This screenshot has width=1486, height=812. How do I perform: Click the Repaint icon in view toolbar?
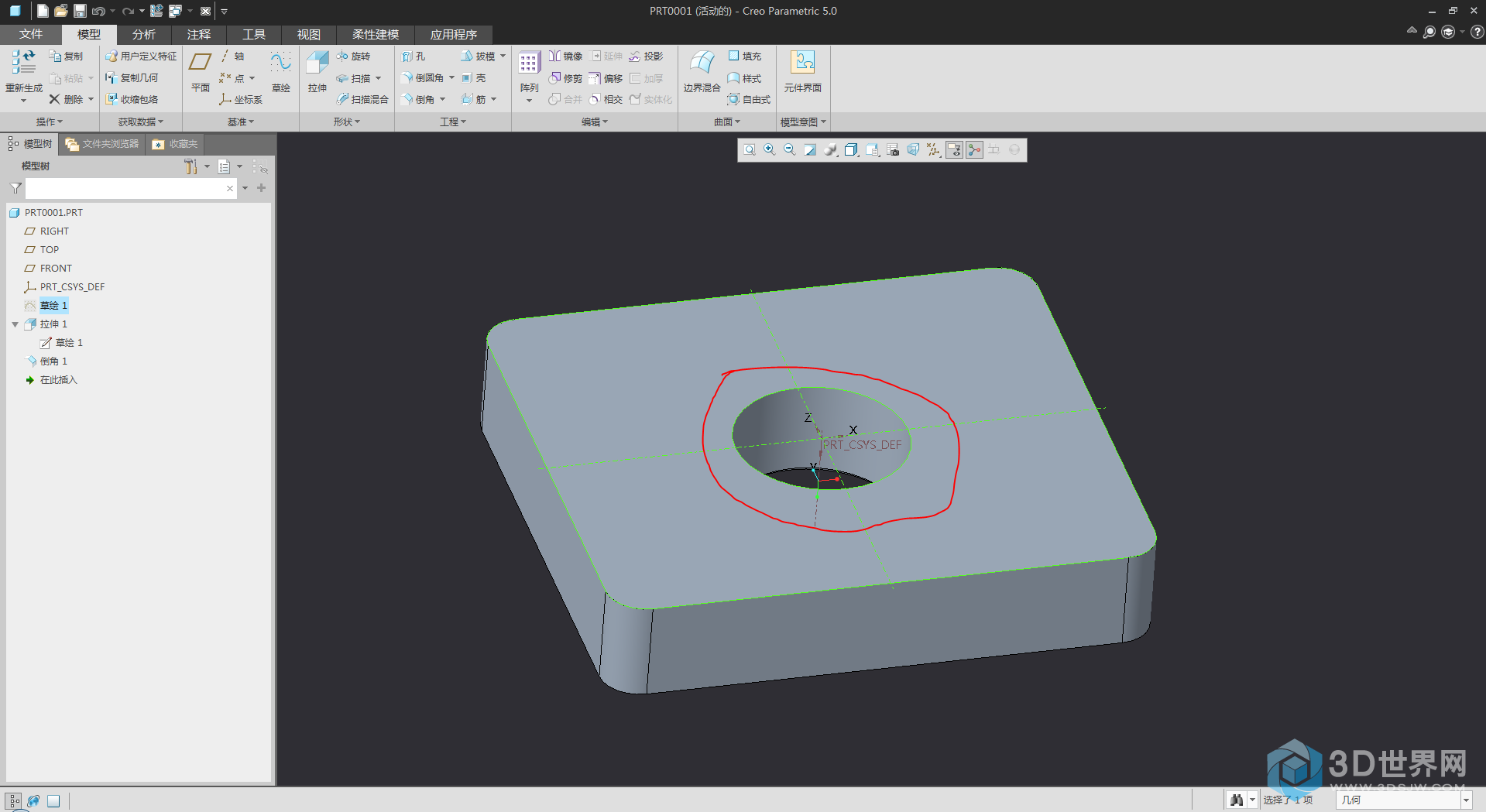(x=810, y=150)
